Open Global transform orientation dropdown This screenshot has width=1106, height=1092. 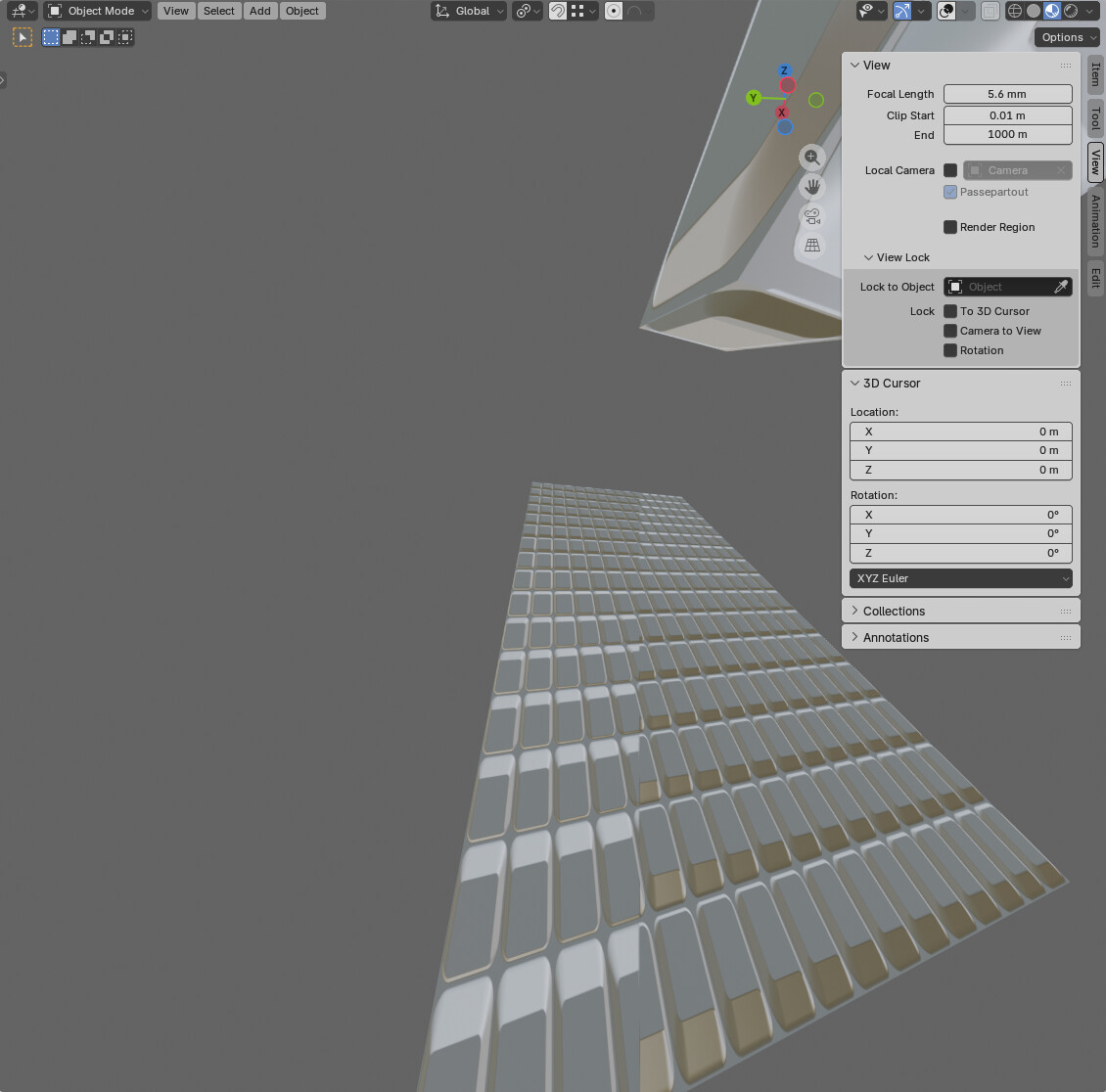[x=469, y=11]
